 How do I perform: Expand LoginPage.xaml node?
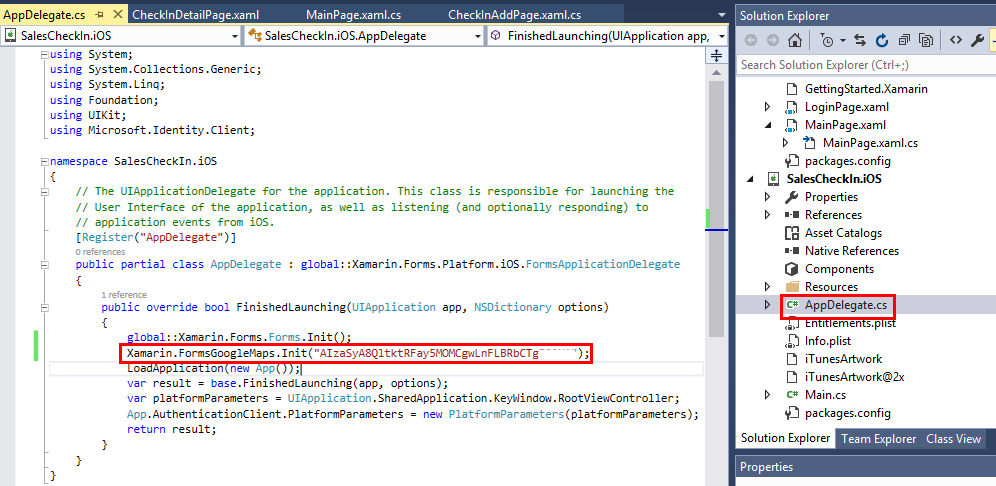[768, 107]
